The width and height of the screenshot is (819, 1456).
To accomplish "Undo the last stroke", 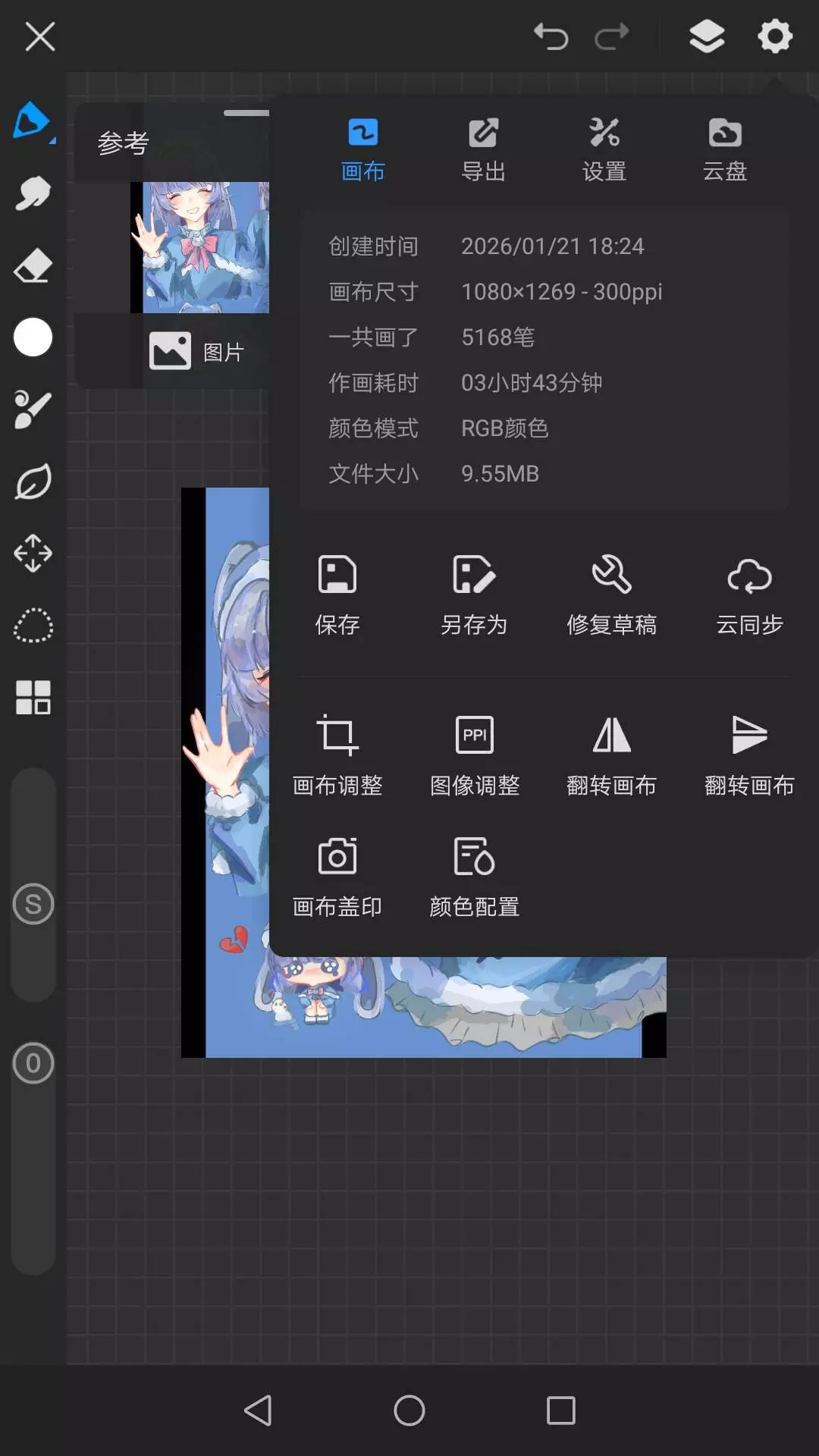I will 551,36.
